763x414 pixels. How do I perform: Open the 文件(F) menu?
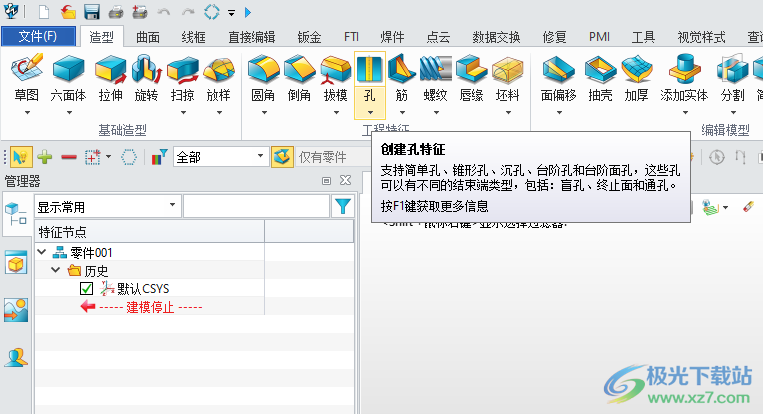pos(38,36)
